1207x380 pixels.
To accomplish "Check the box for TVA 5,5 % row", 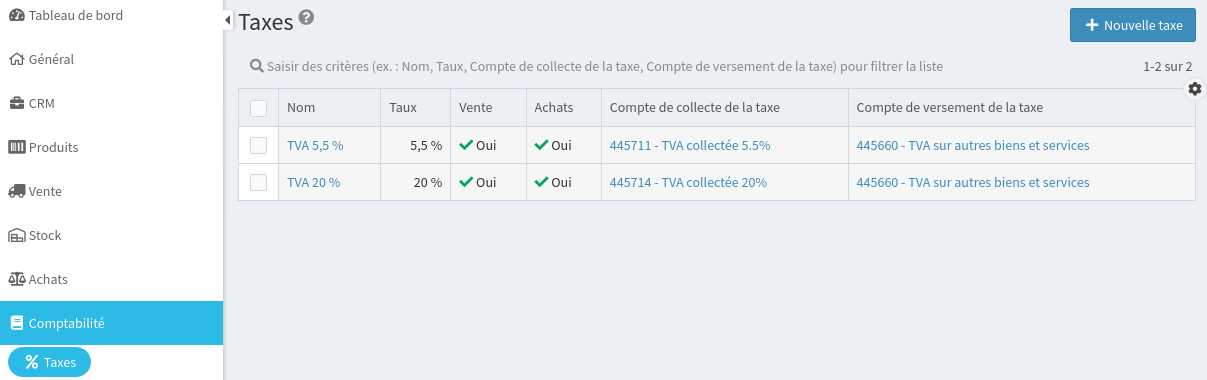I will tap(258, 145).
